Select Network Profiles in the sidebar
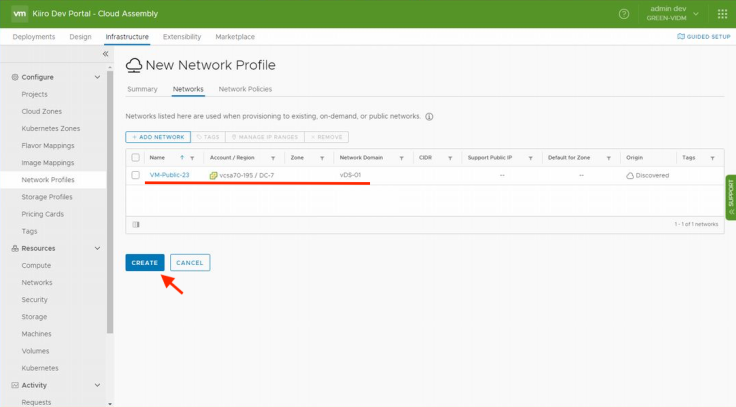Image resolution: width=736 pixels, height=407 pixels. click(x=48, y=180)
